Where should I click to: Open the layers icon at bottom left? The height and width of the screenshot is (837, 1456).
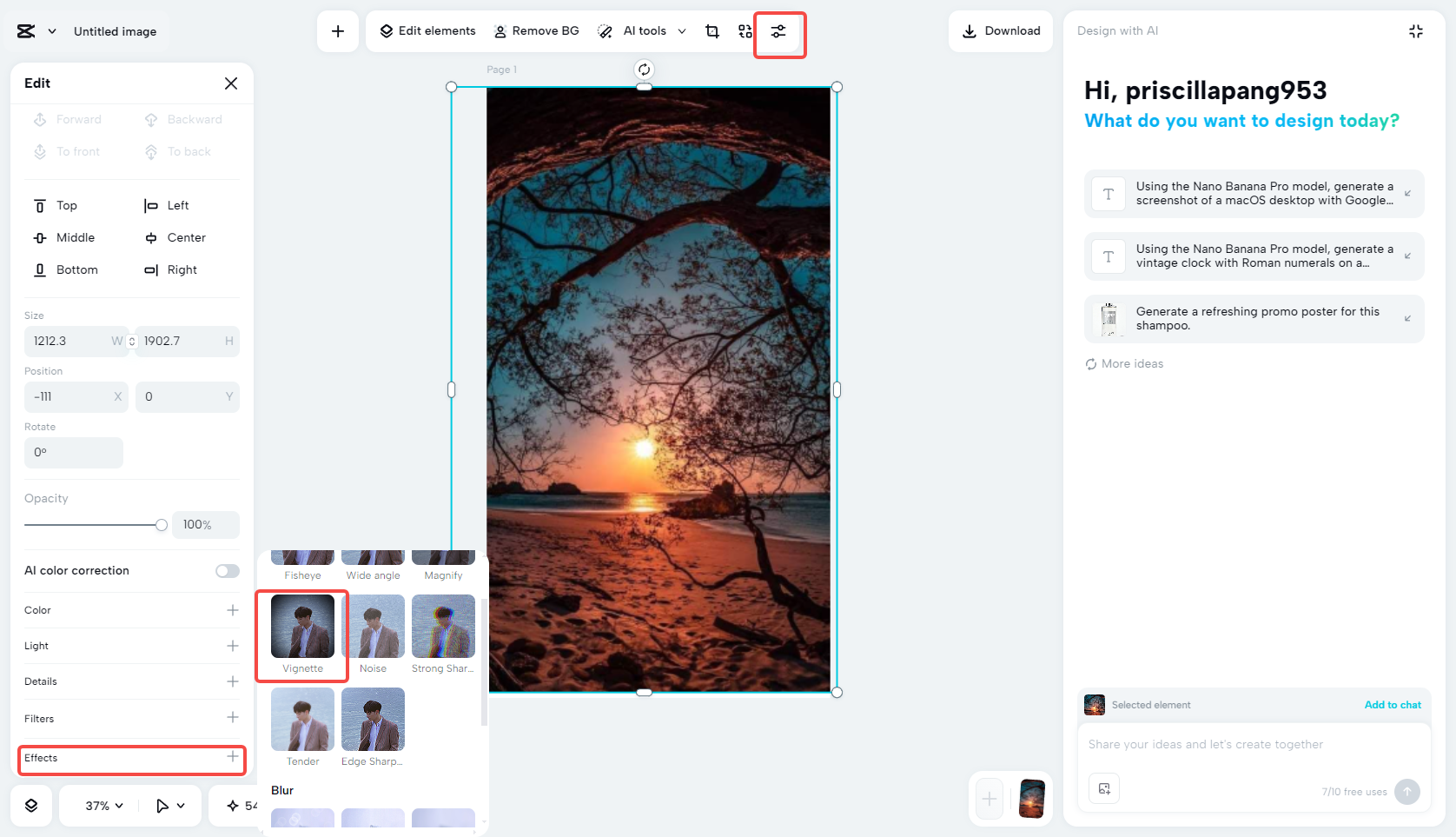(31, 806)
